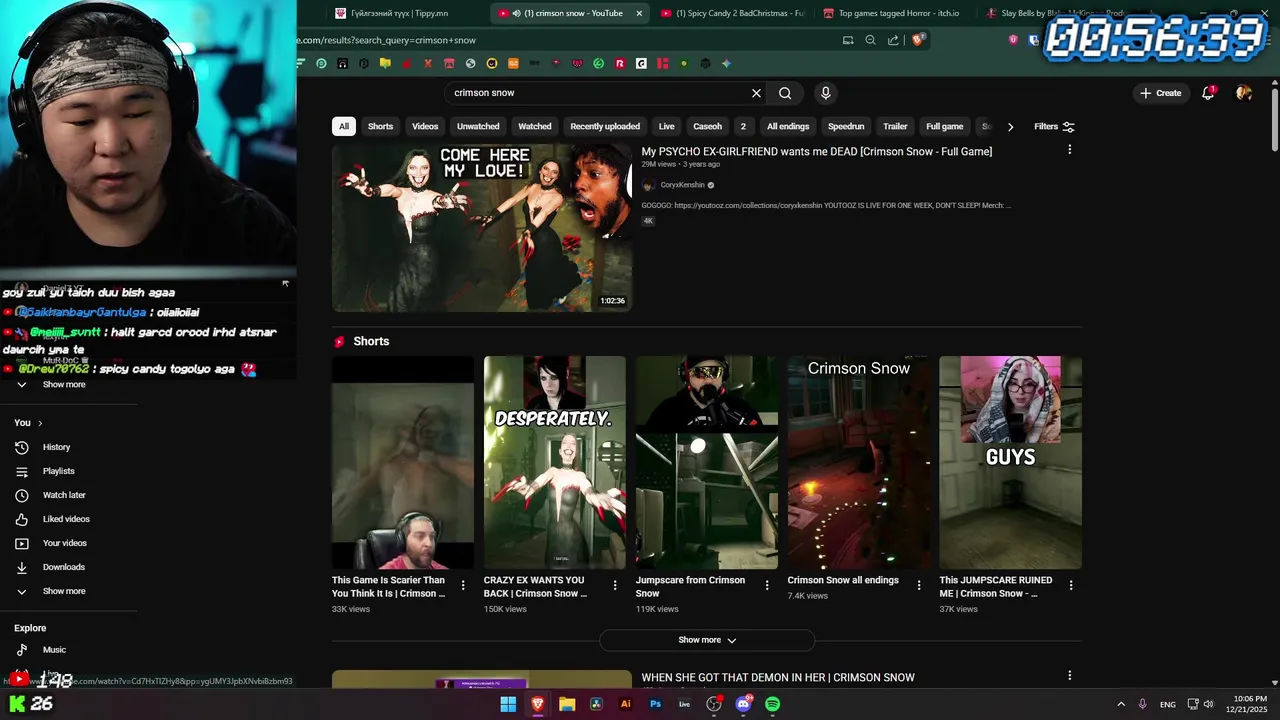Viewport: 1280px width, 720px height.
Task: Show hidden system tray icons
Action: pyautogui.click(x=1121, y=704)
